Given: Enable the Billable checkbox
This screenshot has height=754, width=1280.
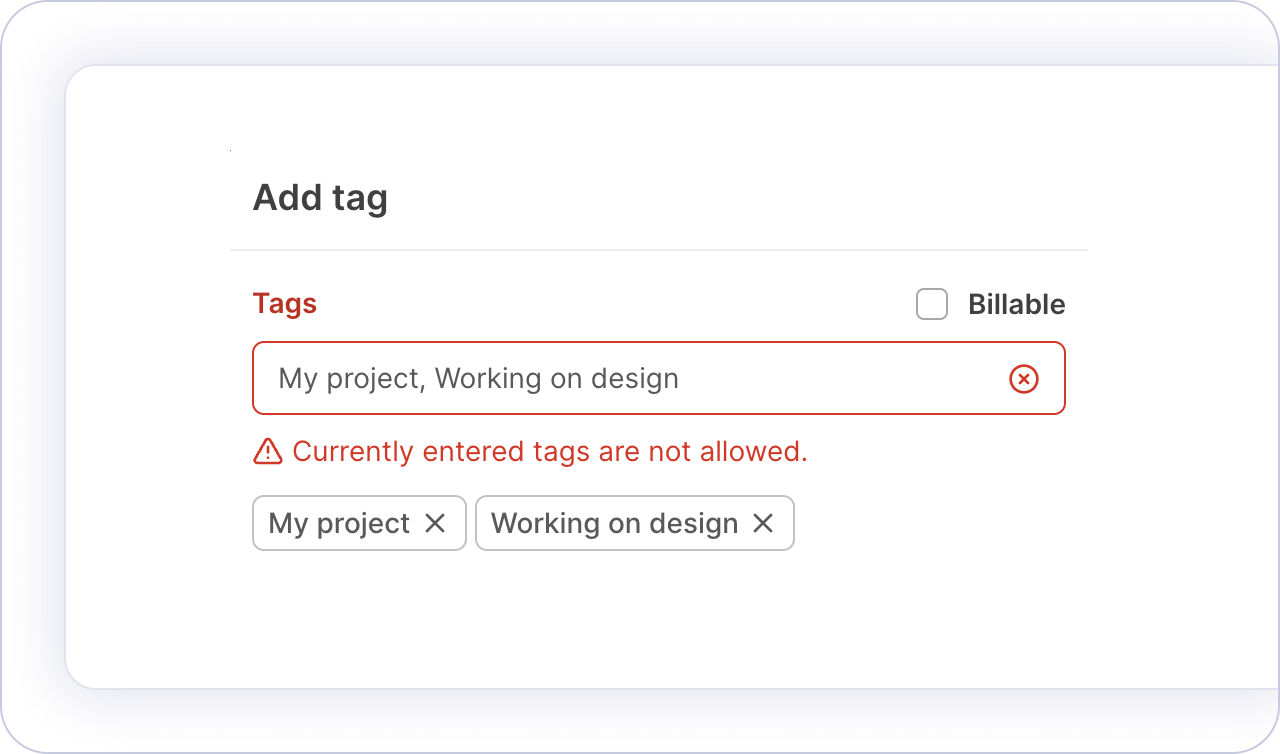Looking at the screenshot, I should (x=932, y=305).
